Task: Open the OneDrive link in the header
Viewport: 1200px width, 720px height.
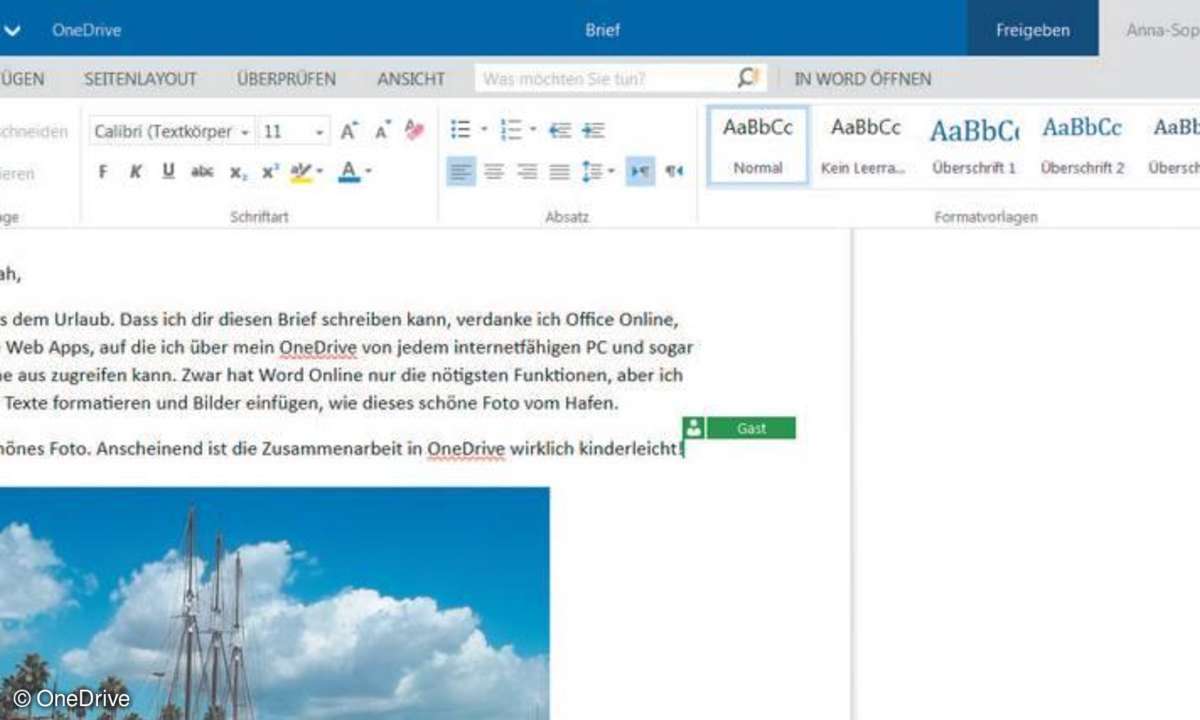Action: (87, 30)
